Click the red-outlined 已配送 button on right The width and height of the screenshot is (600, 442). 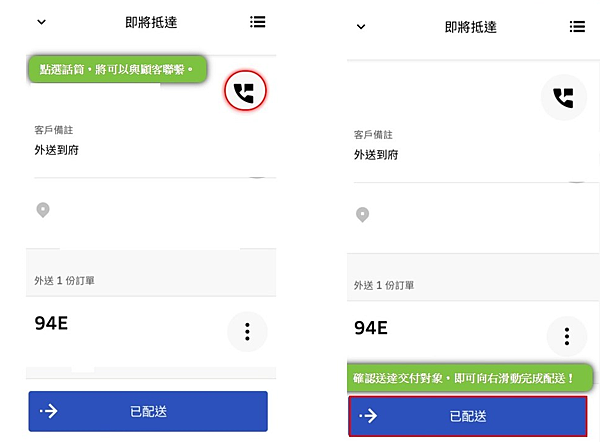pos(468,416)
